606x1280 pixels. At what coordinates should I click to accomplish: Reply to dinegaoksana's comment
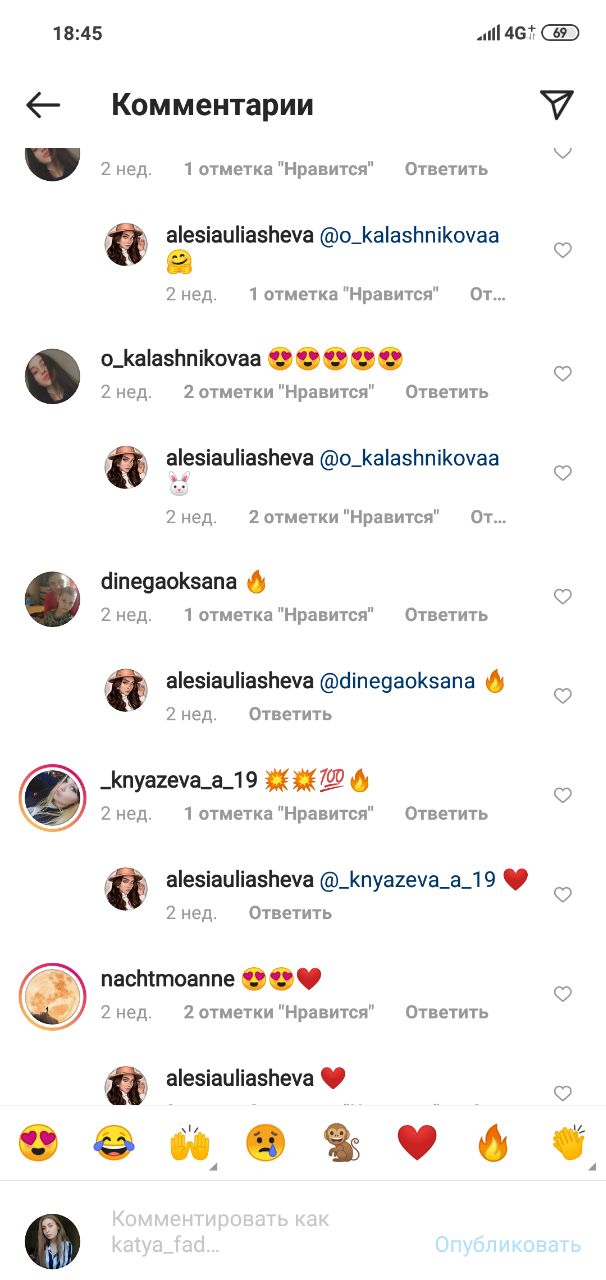(446, 615)
